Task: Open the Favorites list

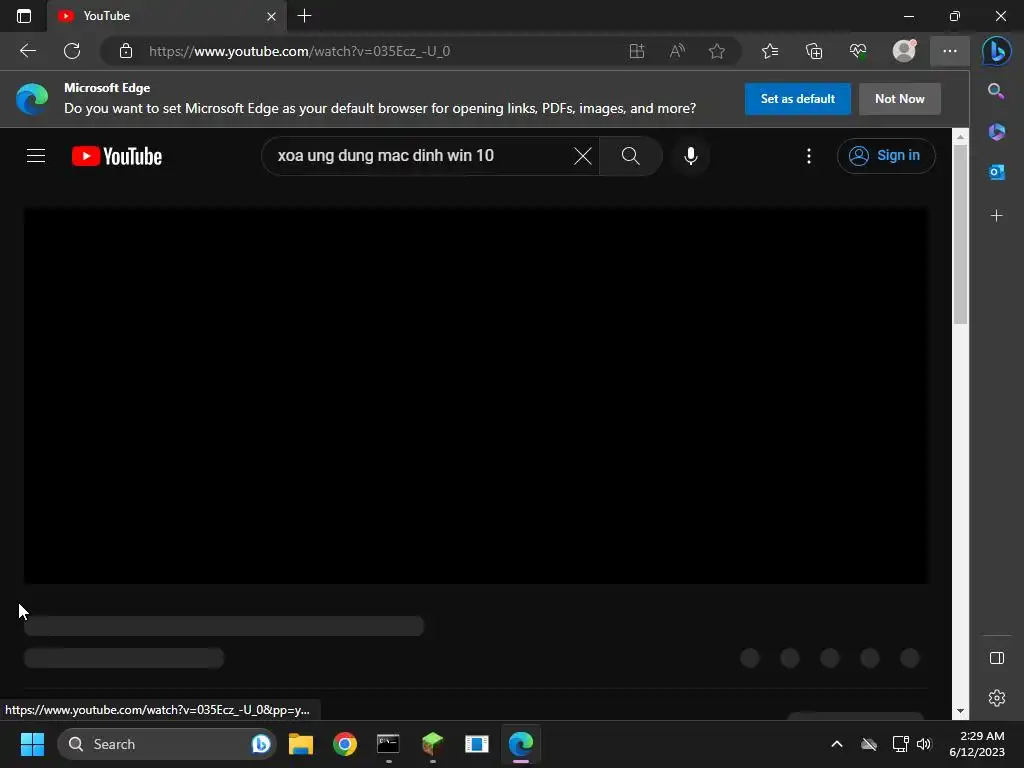Action: point(770,51)
